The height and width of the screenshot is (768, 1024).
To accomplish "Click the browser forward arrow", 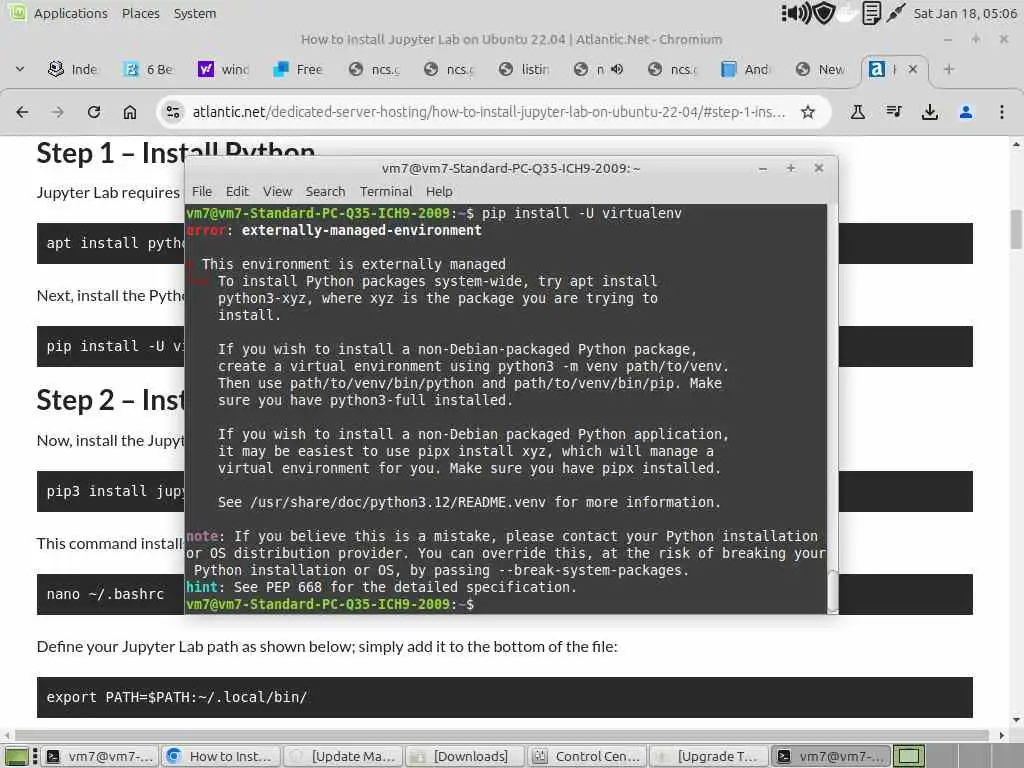I will [x=57, y=112].
